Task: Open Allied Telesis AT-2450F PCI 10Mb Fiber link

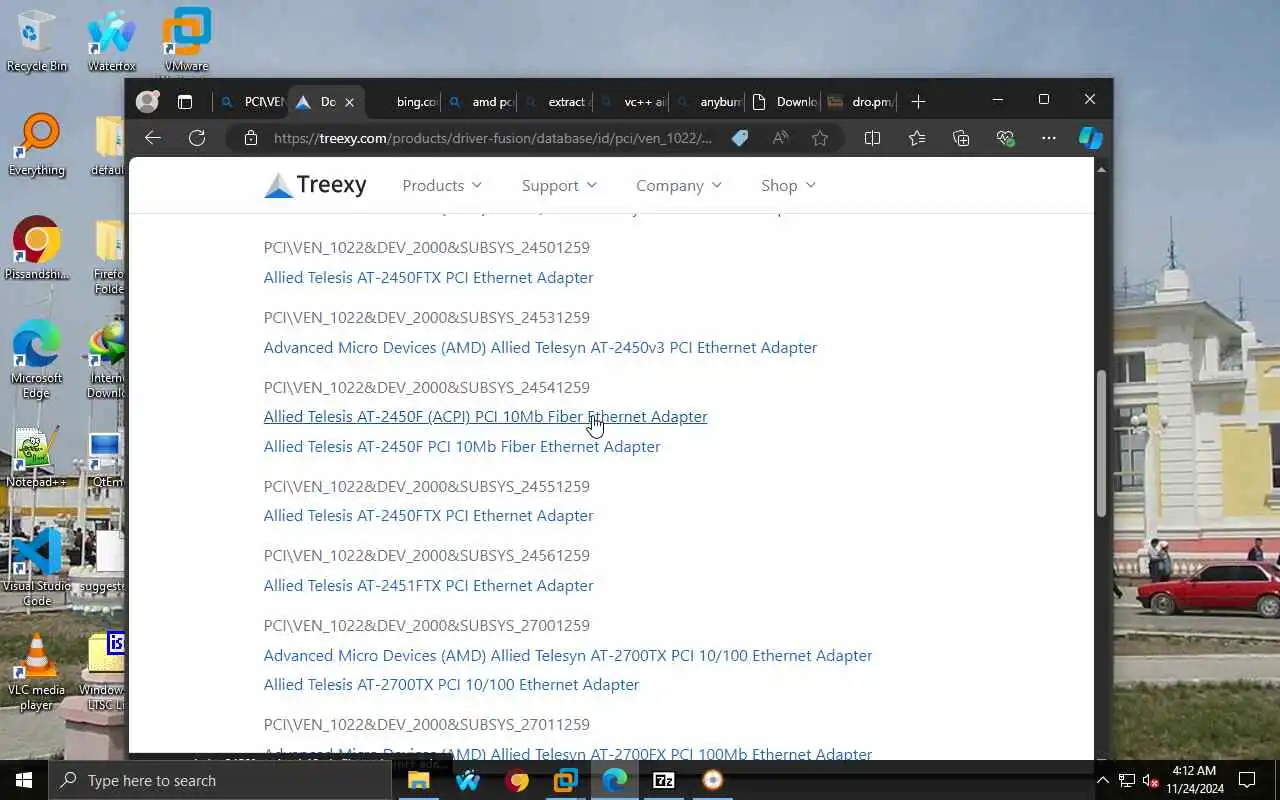Action: tap(462, 446)
